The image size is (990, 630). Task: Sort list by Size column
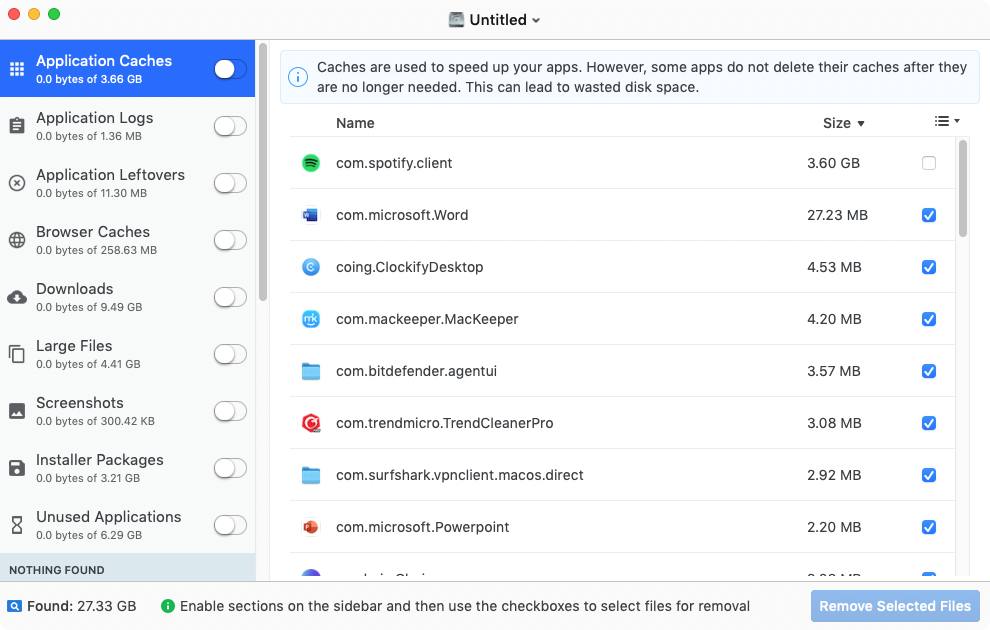pos(844,123)
